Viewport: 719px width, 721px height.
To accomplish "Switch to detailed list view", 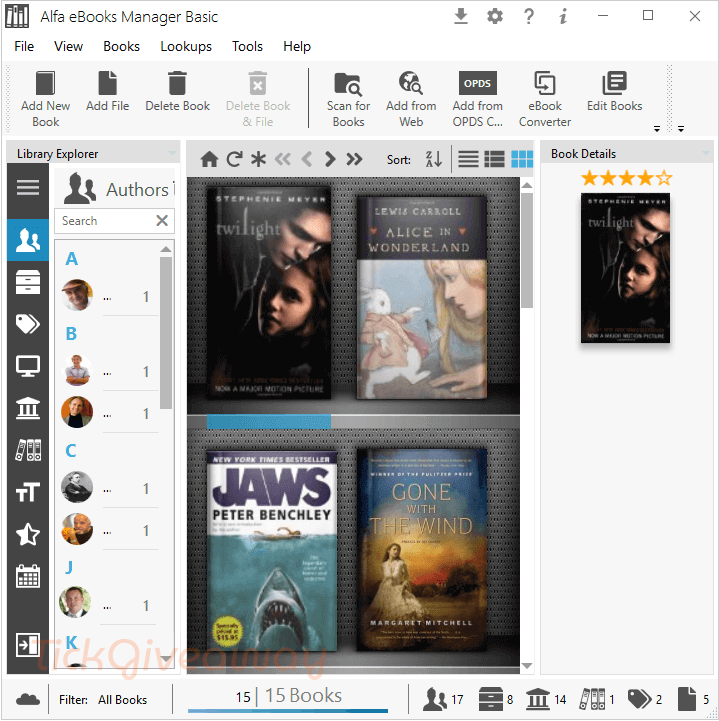I will click(x=495, y=160).
